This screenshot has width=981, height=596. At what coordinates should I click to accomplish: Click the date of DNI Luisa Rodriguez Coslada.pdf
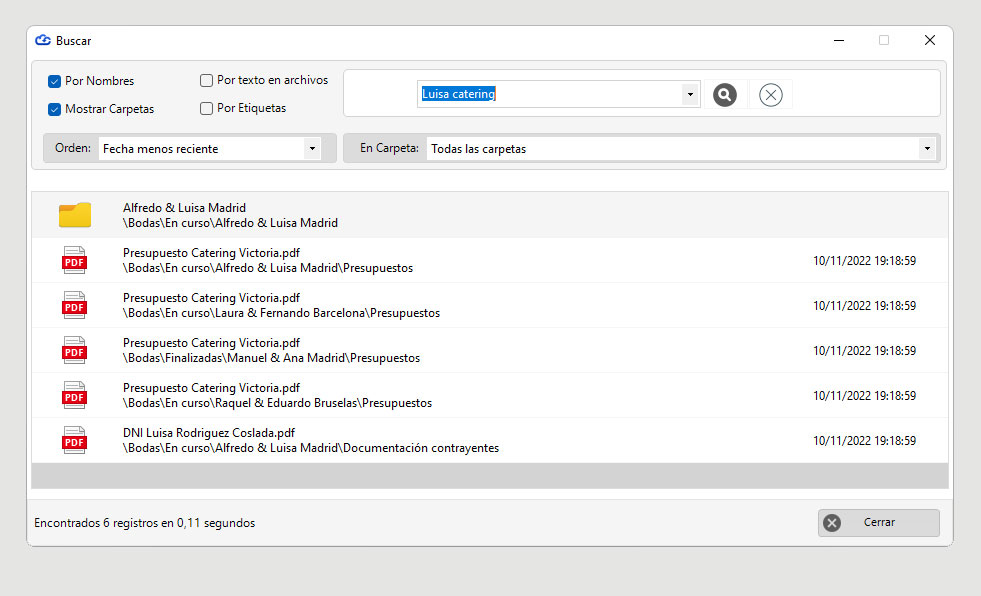865,441
